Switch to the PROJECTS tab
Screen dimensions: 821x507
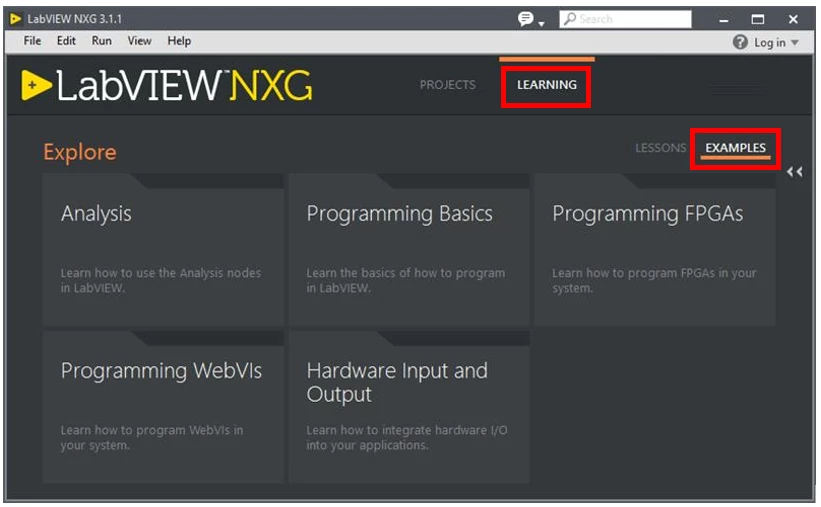click(448, 85)
